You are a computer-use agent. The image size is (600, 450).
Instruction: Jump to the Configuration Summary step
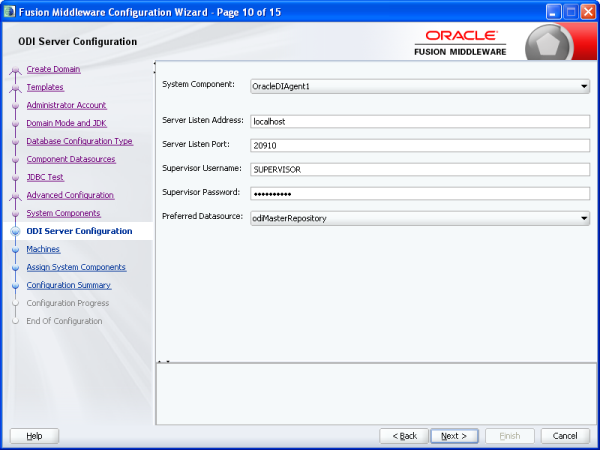point(69,285)
